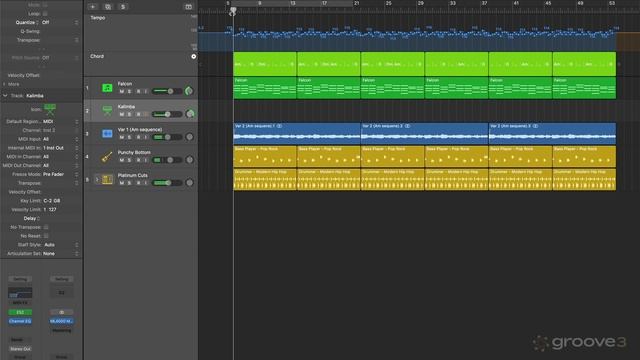Adjust the Falcon track pan knob
Viewport: 640px width, 360px height.
pyautogui.click(x=189, y=91)
